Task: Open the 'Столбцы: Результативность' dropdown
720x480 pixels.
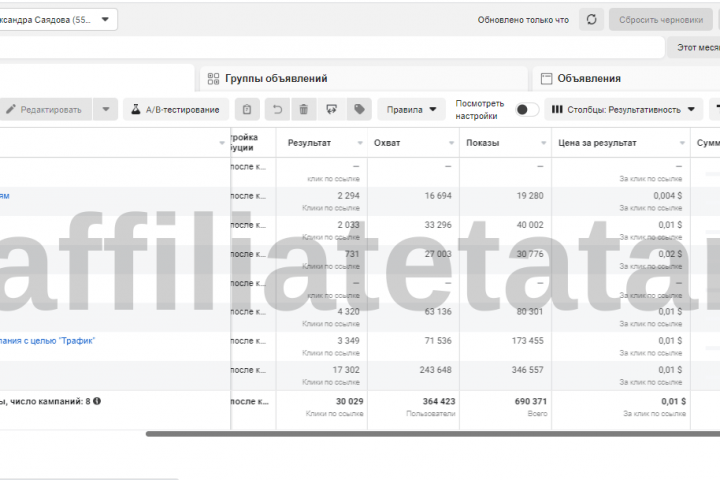Action: pos(624,109)
